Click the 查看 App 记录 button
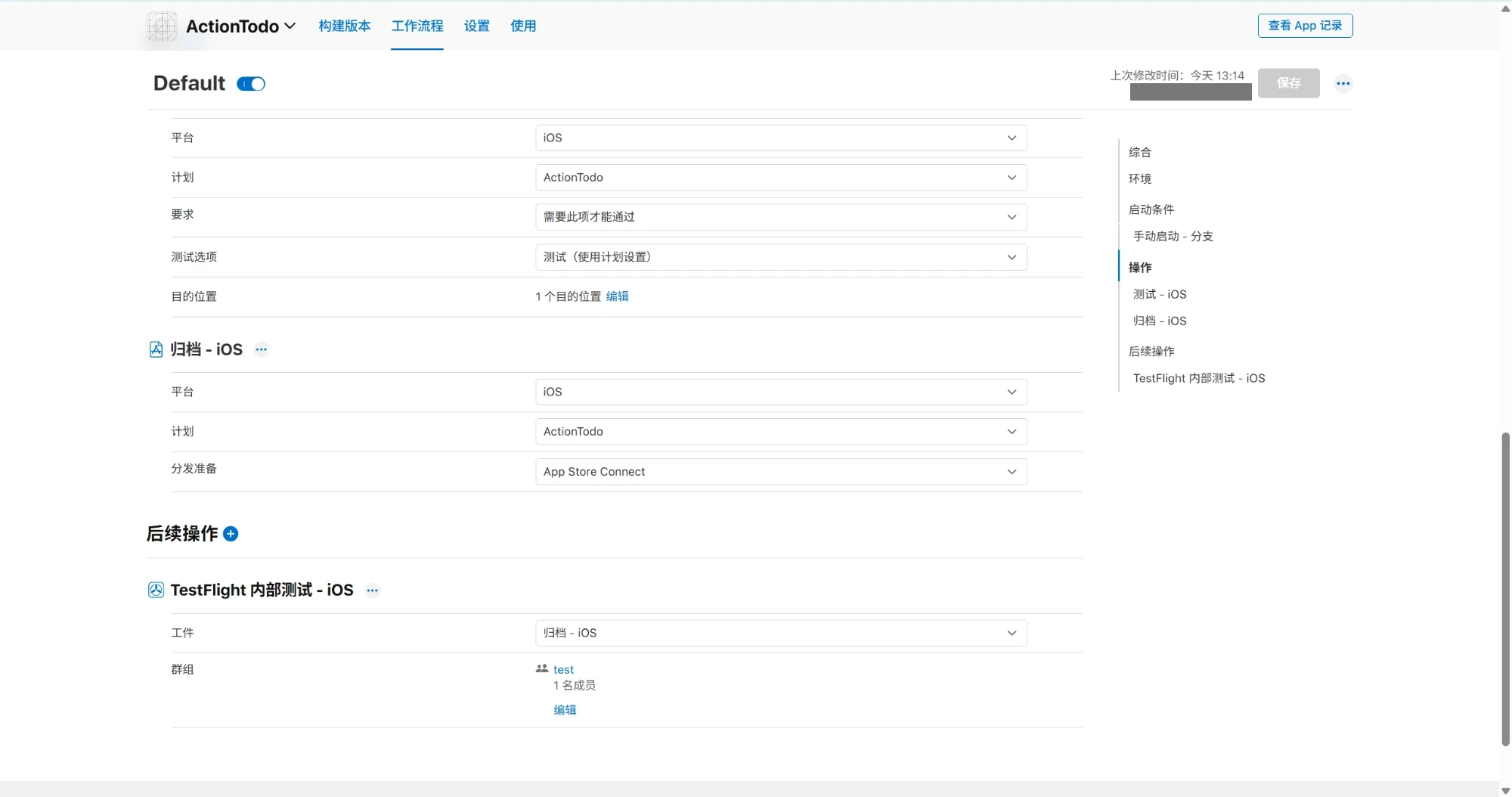This screenshot has height=797, width=1512. tap(1305, 26)
